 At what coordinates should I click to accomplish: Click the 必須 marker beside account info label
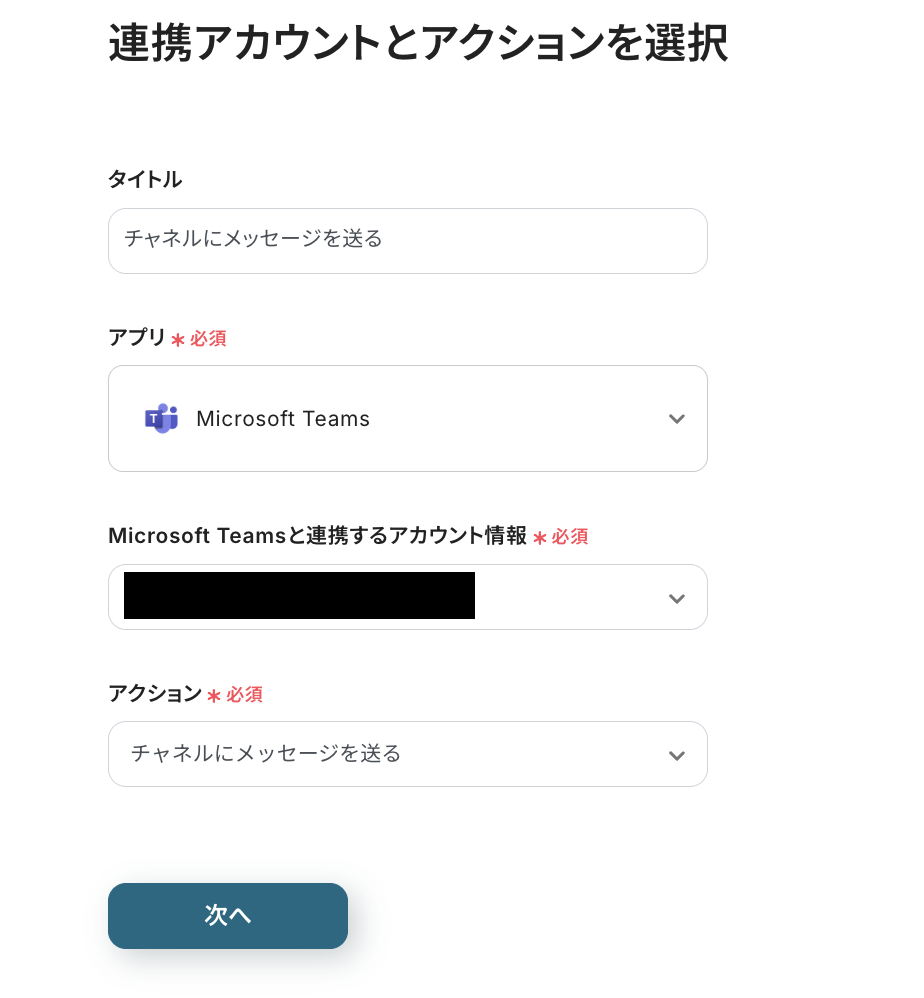click(570, 537)
